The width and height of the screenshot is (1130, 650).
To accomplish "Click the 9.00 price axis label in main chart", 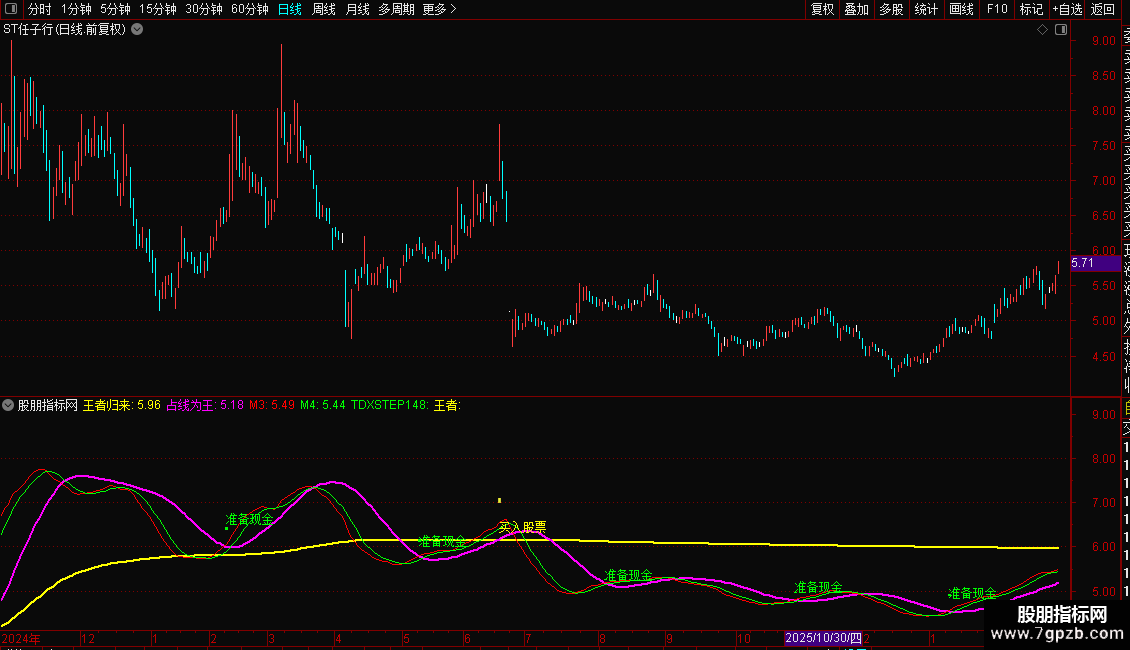I will point(1104,41).
